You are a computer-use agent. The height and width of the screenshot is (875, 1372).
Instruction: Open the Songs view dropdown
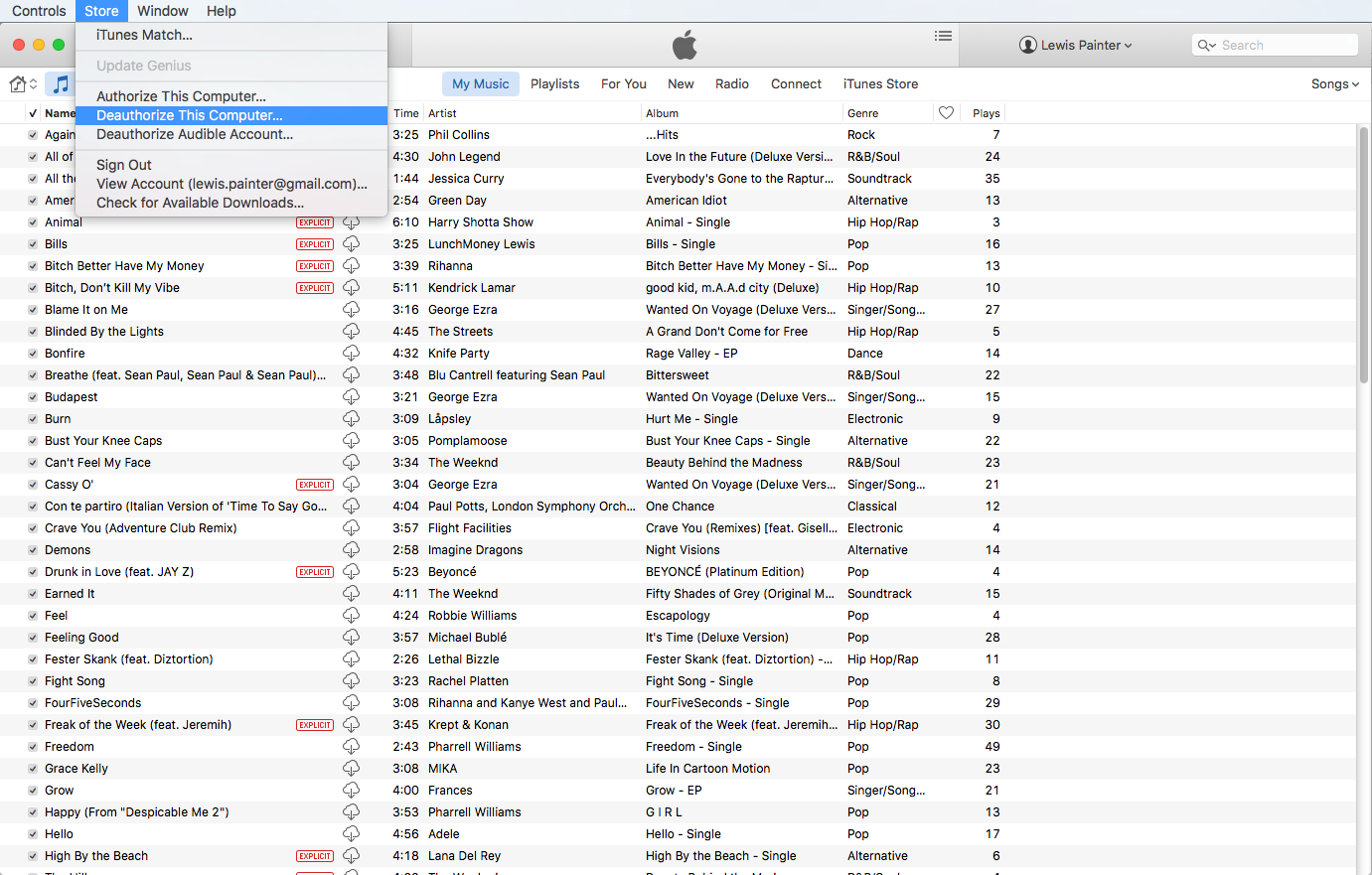pyautogui.click(x=1334, y=83)
